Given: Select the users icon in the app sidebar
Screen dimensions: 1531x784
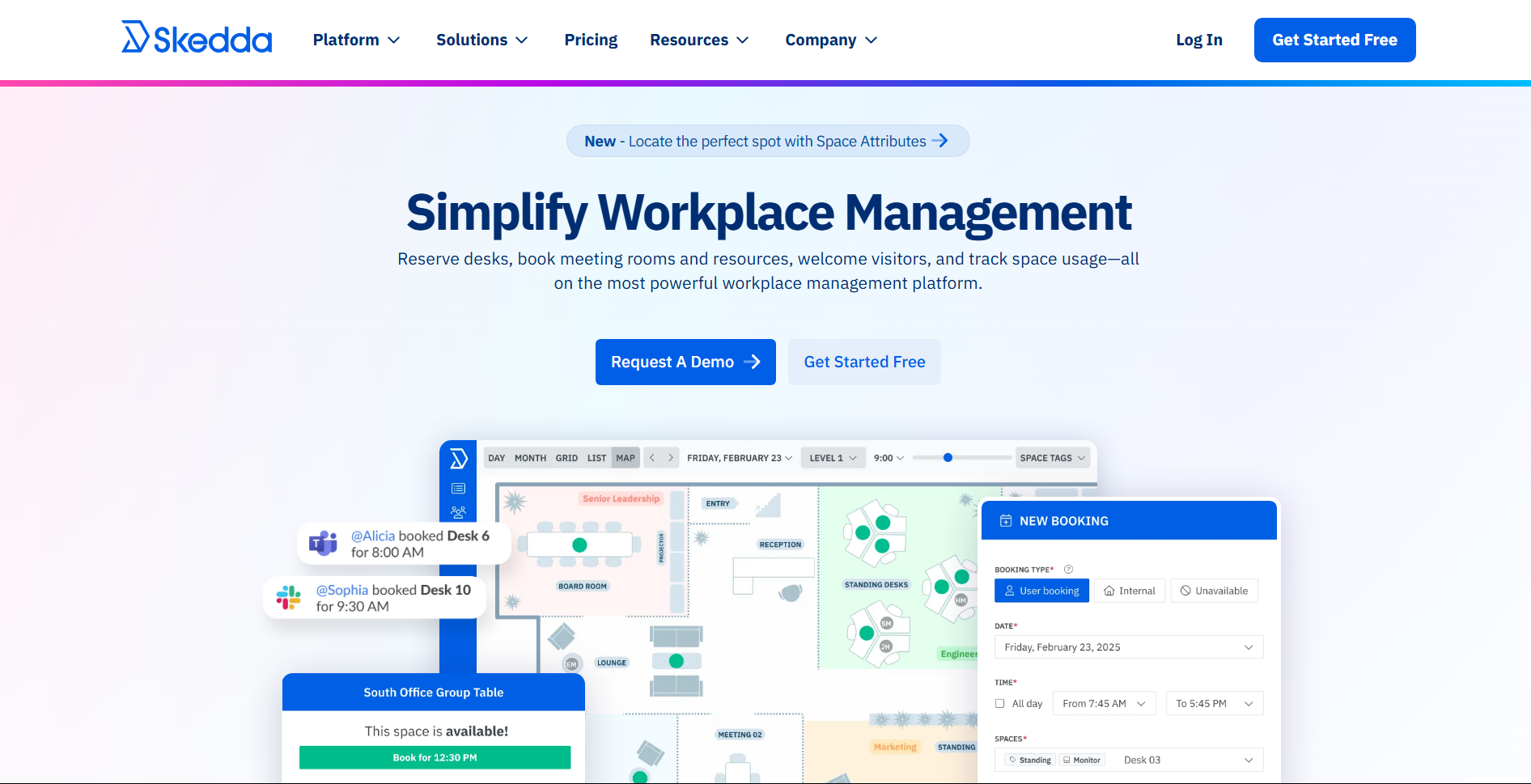Looking at the screenshot, I should coord(459,511).
